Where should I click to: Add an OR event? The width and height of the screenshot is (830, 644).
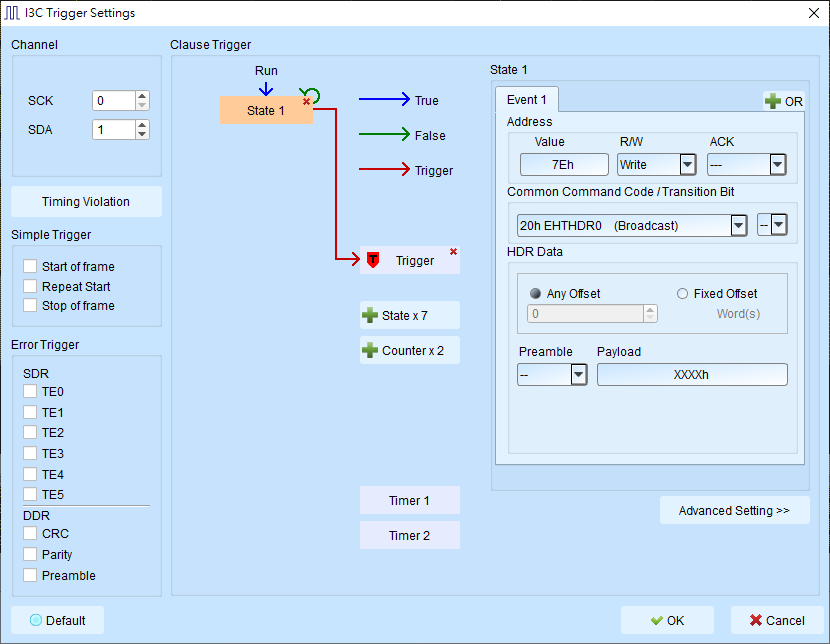(x=783, y=101)
